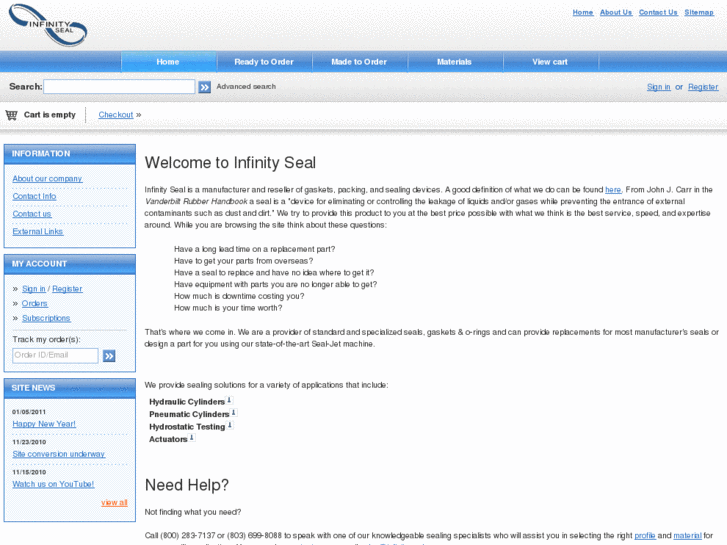Image resolution: width=727 pixels, height=545 pixels.
Task: Focus the Order ID/Email field
Action: (55, 355)
